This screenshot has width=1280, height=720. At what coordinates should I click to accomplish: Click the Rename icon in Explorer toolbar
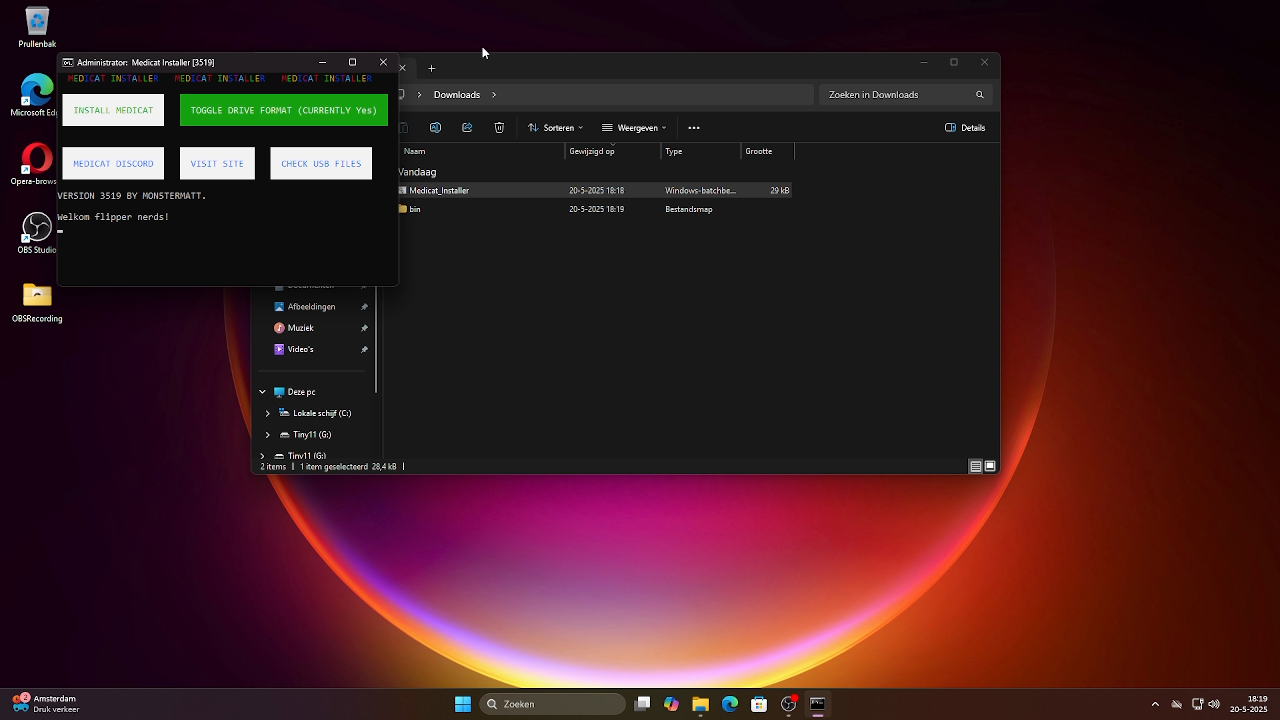click(435, 128)
